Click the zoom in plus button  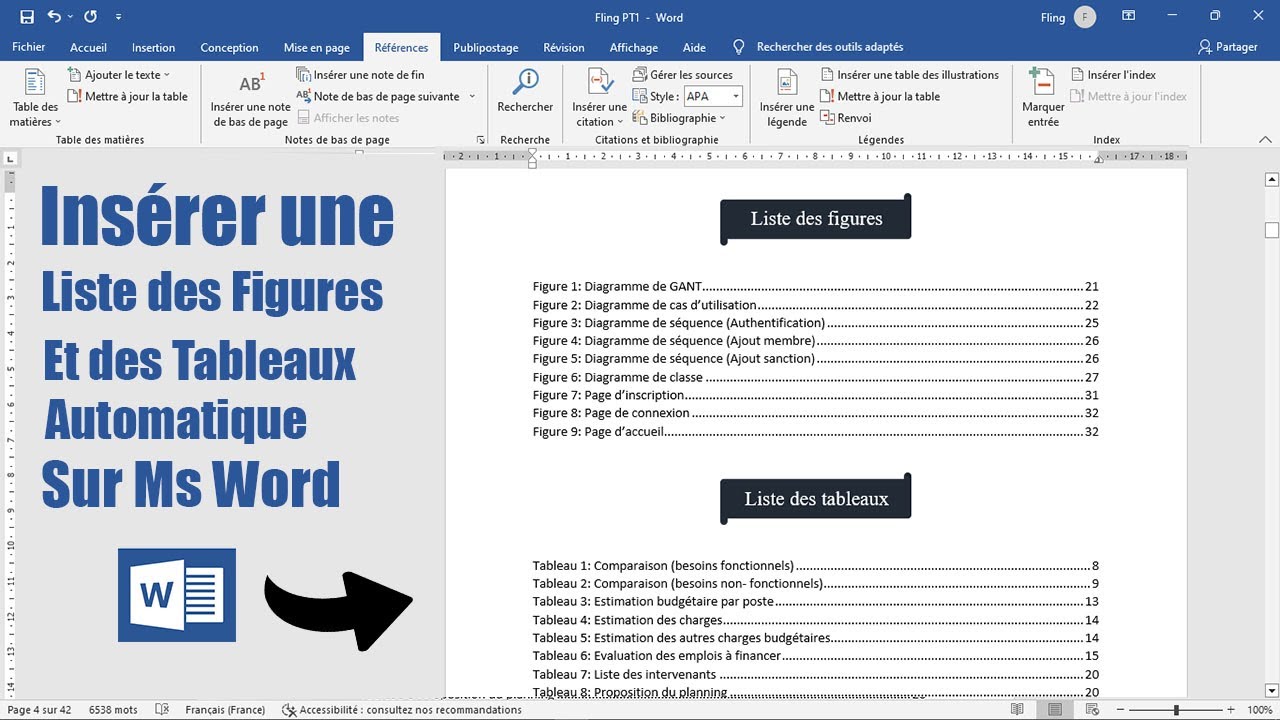click(x=1231, y=710)
